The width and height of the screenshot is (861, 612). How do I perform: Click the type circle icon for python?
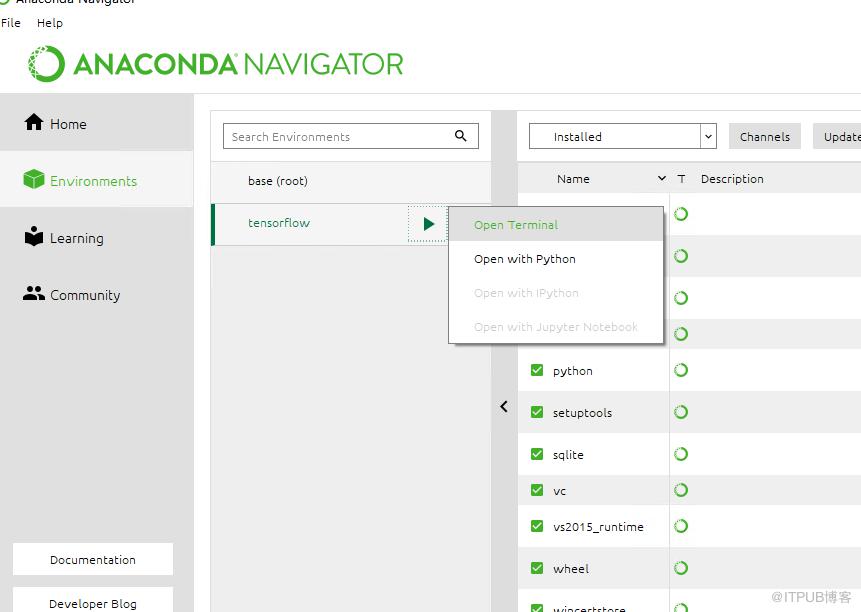click(681, 370)
